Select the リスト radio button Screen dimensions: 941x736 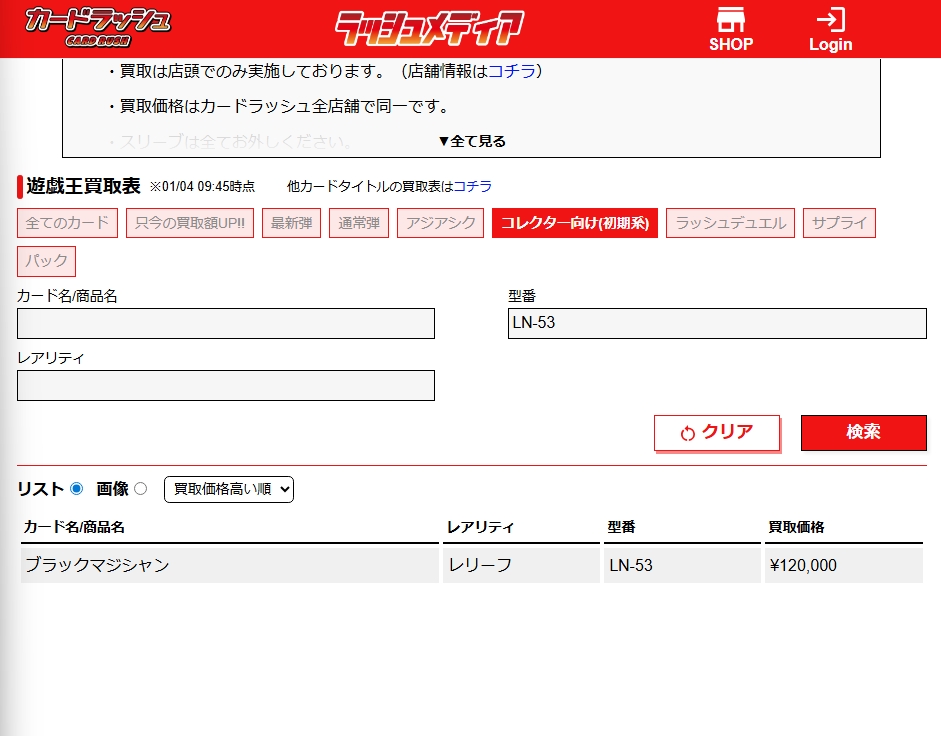pos(77,489)
